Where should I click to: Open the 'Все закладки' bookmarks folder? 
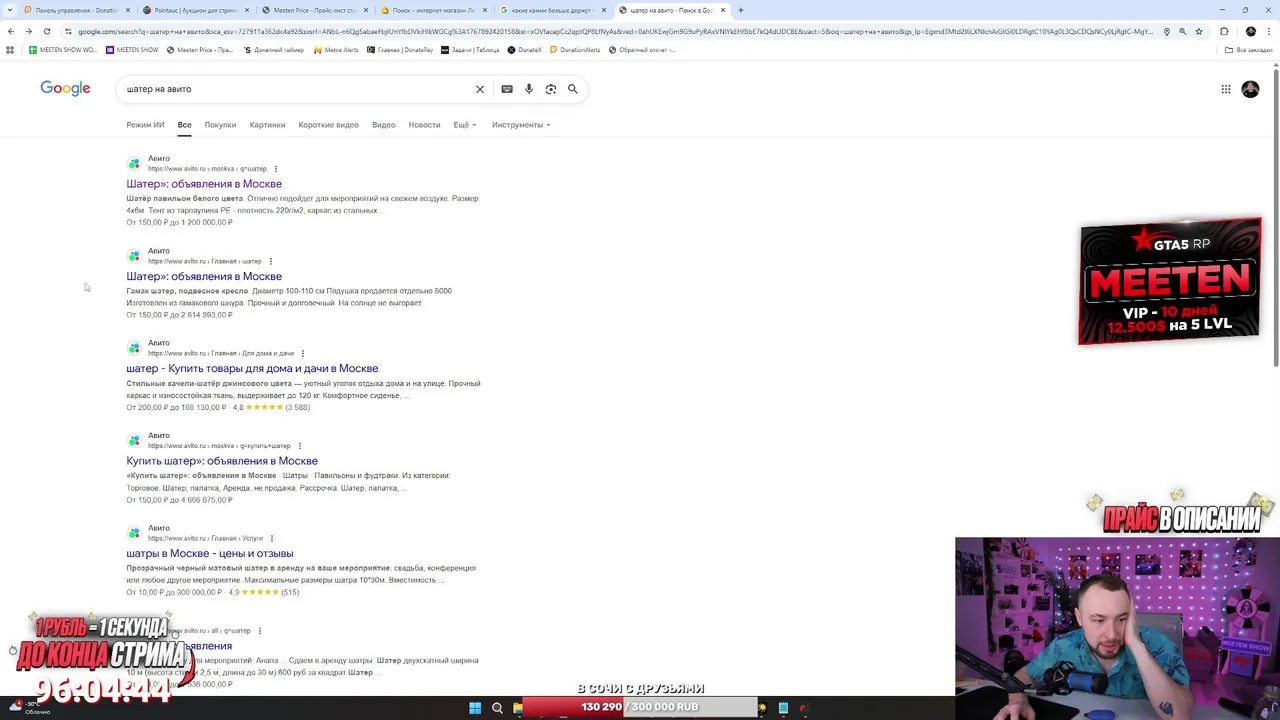pos(1249,50)
